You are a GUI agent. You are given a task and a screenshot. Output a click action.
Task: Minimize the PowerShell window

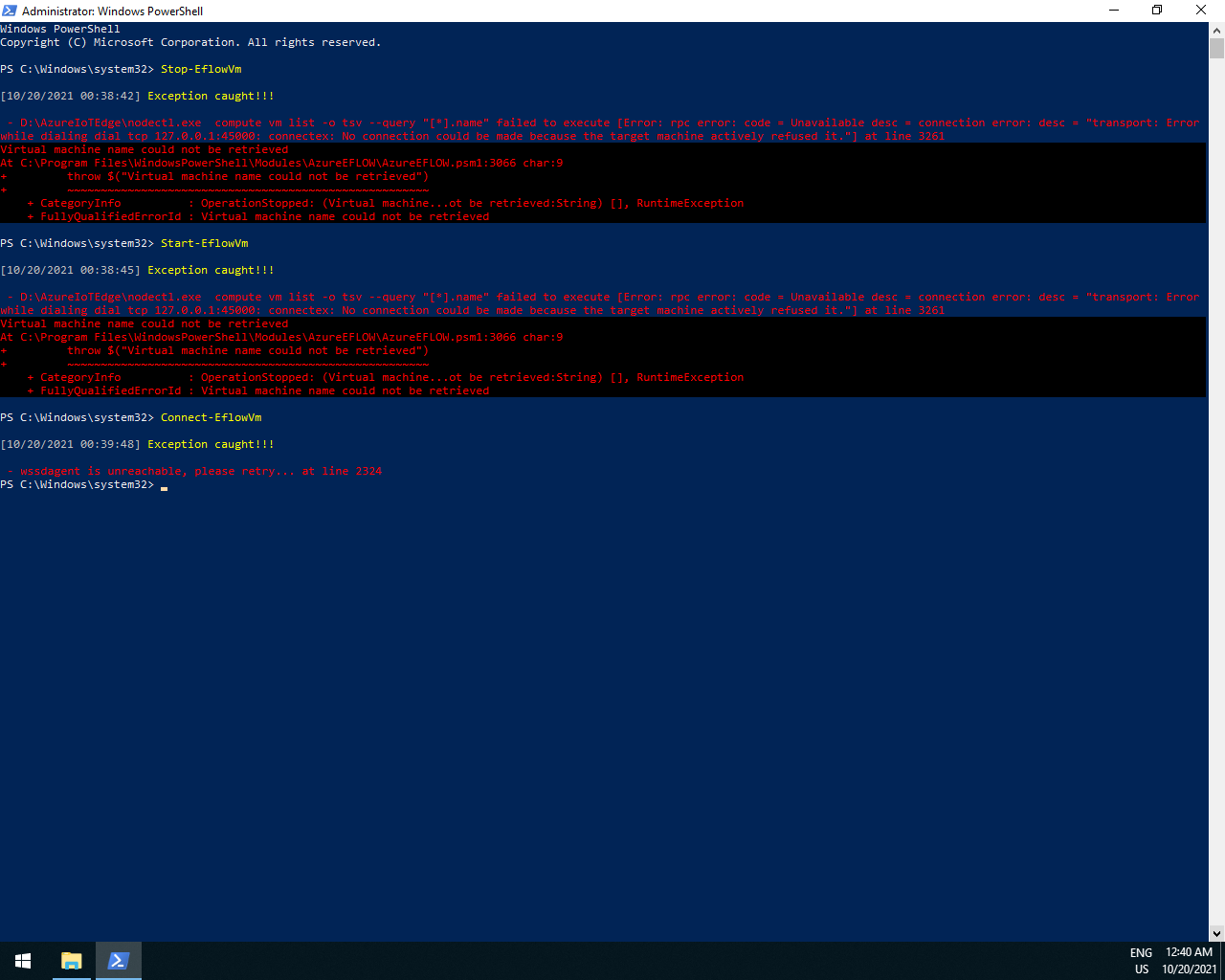(x=1114, y=11)
